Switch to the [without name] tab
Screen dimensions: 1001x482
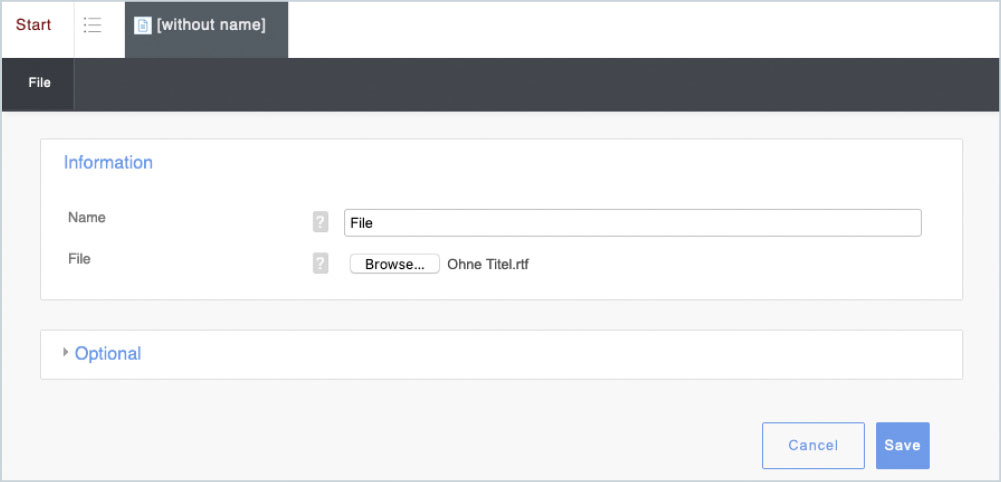point(206,29)
